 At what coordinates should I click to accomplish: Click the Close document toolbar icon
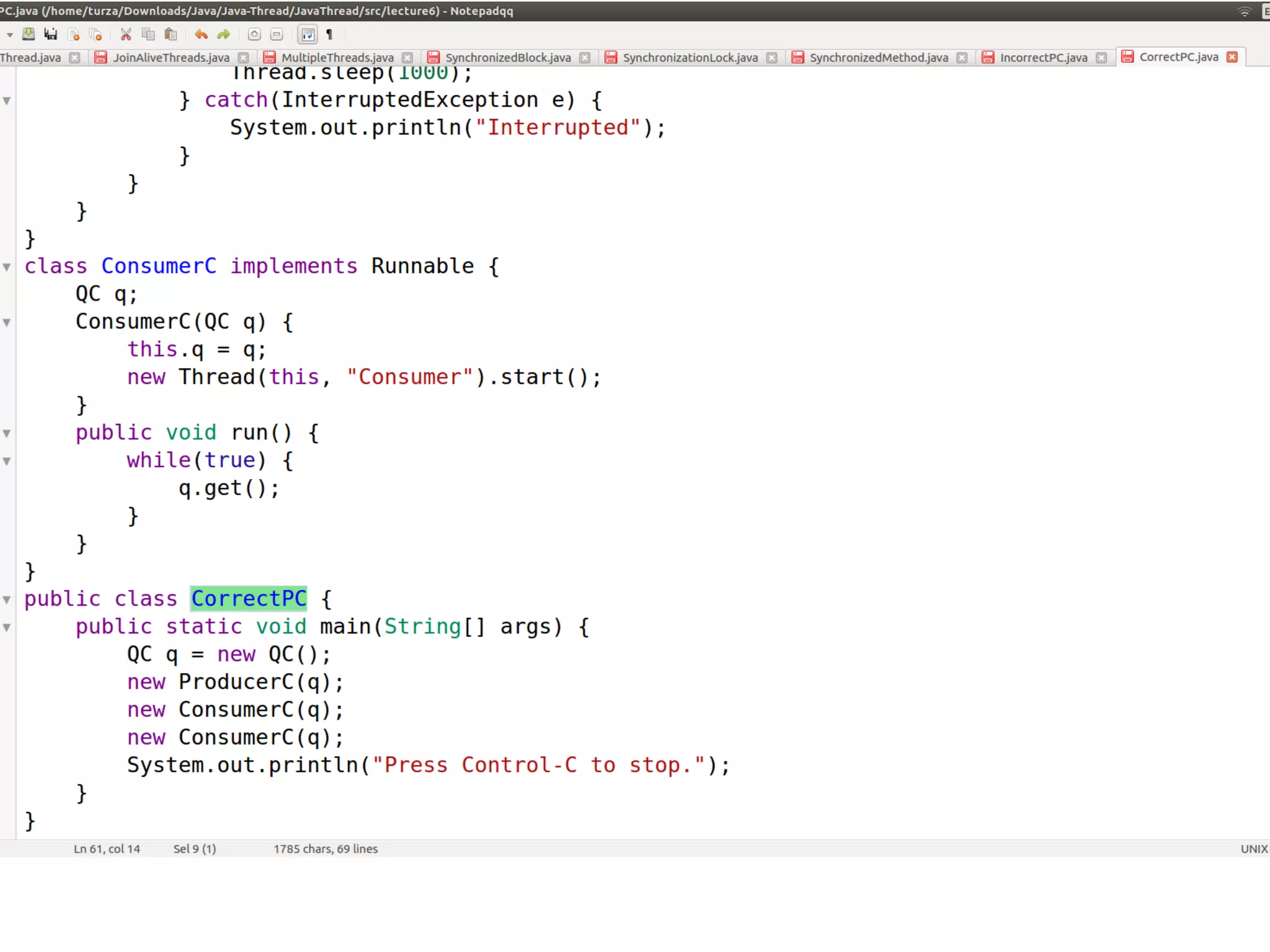(x=74, y=35)
